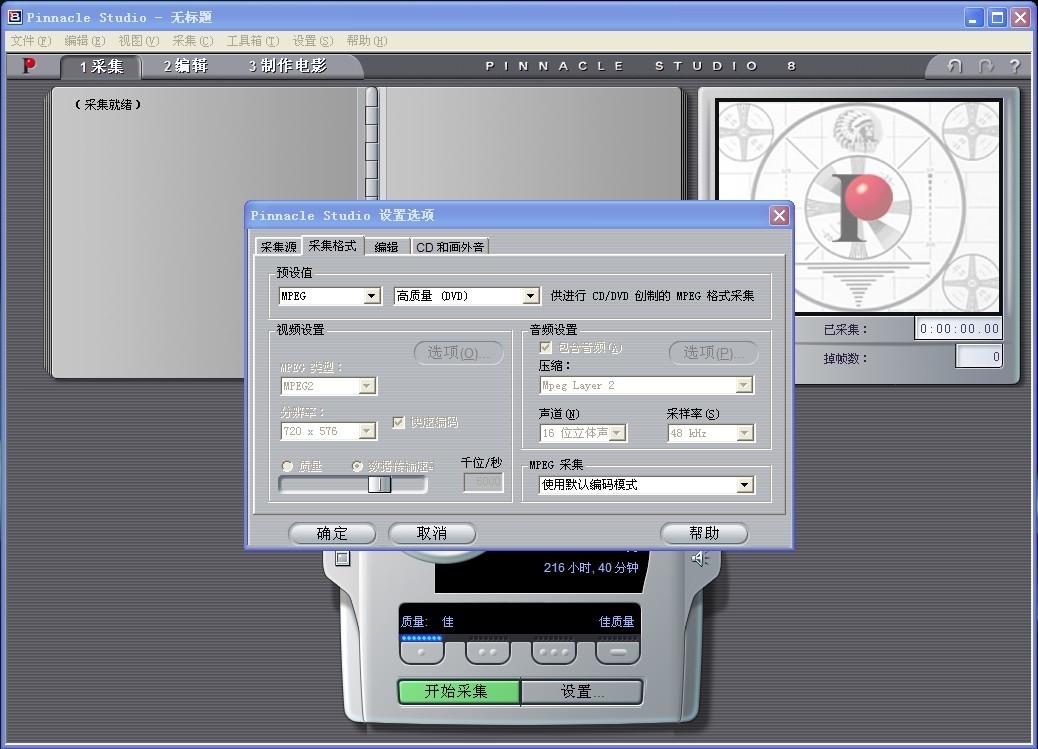Click the small square icon left of the camcorder
This screenshot has width=1038, height=749.
[x=342, y=559]
